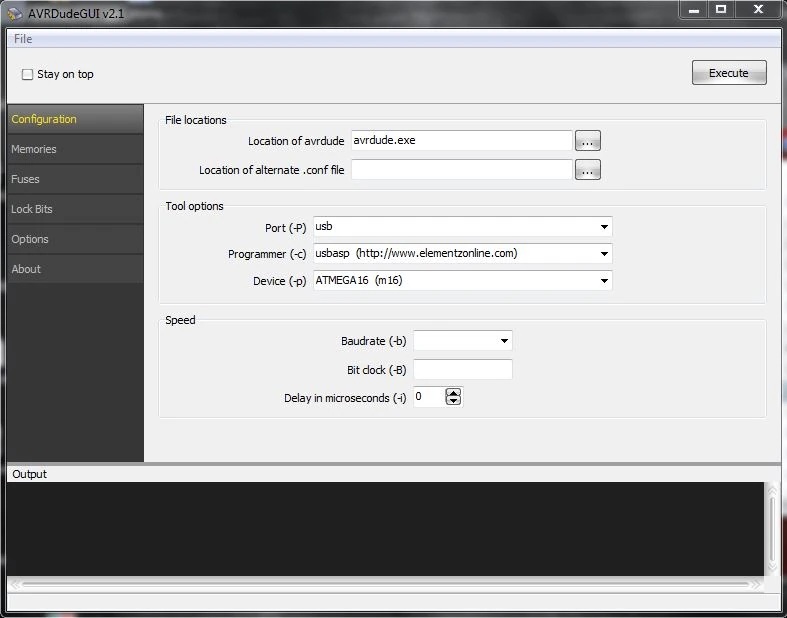Screen dimensions: 787x618
Task: Go to the Options tab
Action: tap(75, 239)
